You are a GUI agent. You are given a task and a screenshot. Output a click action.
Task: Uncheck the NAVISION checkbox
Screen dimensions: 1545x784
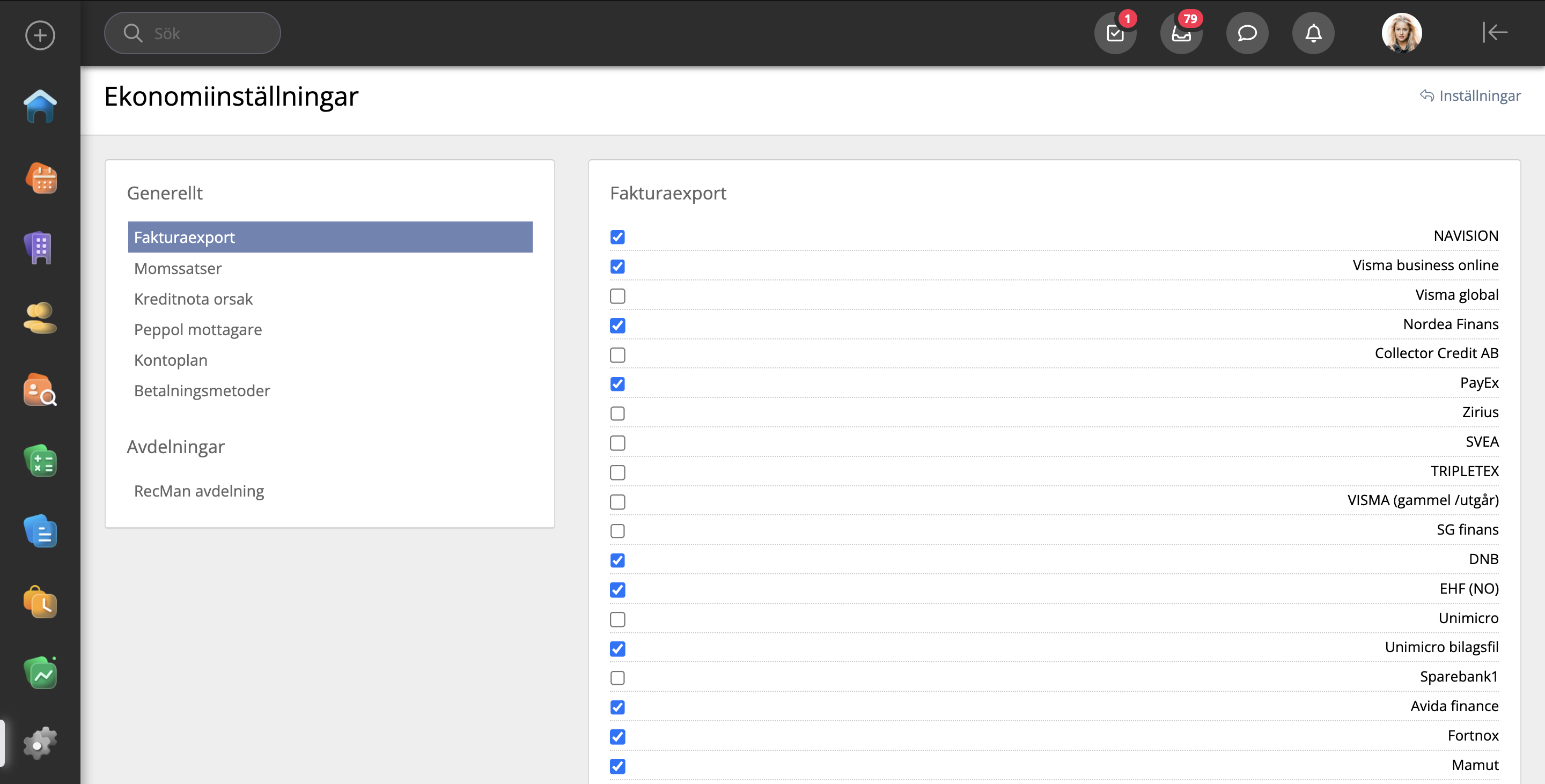tap(617, 237)
